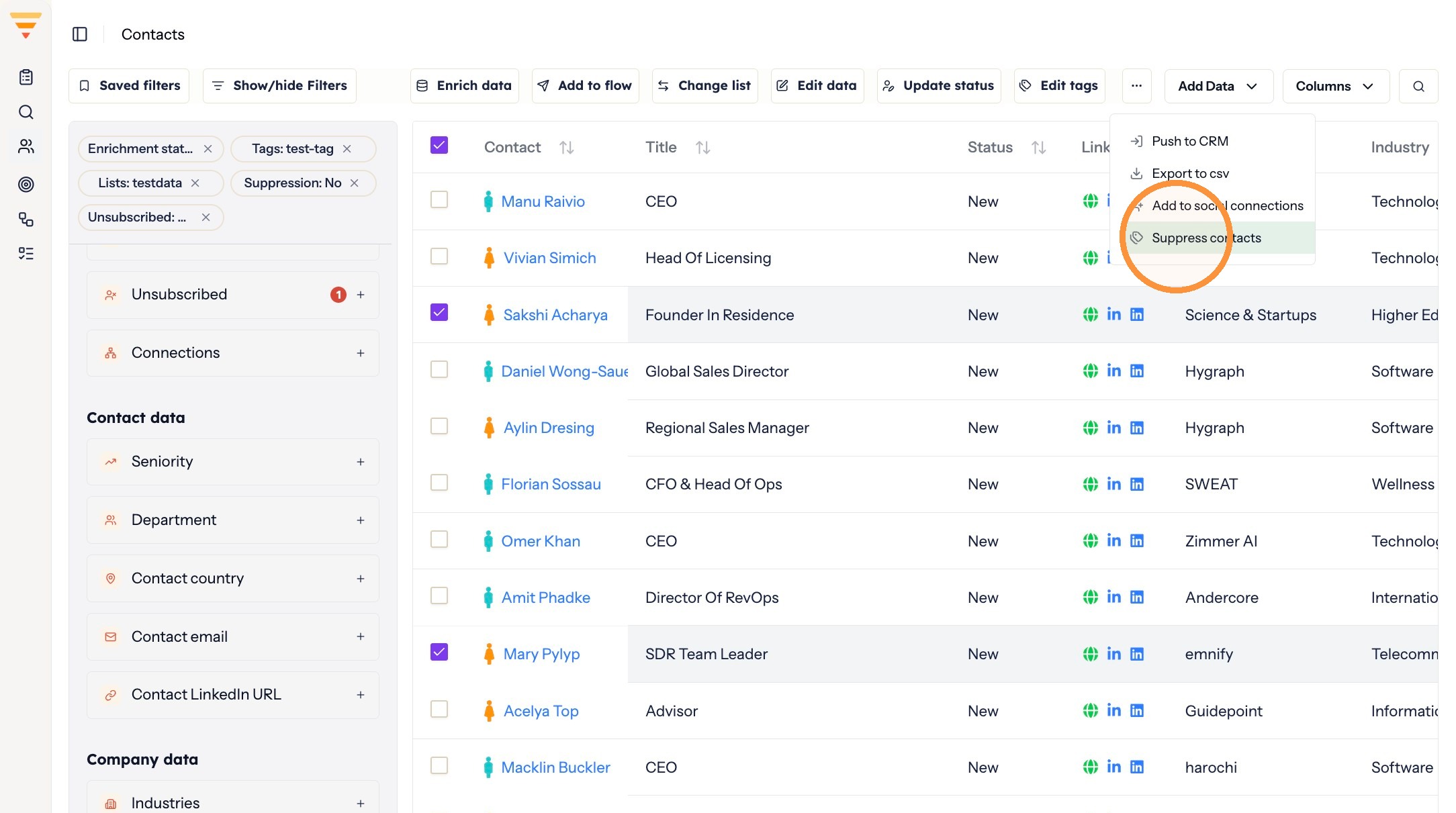Open the search icon in left sidebar
Image resolution: width=1456 pixels, height=813 pixels.
pyautogui.click(x=26, y=112)
